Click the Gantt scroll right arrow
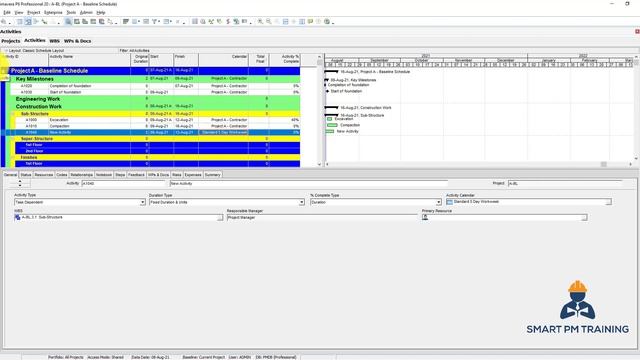The height and width of the screenshot is (360, 640). click(x=631, y=164)
